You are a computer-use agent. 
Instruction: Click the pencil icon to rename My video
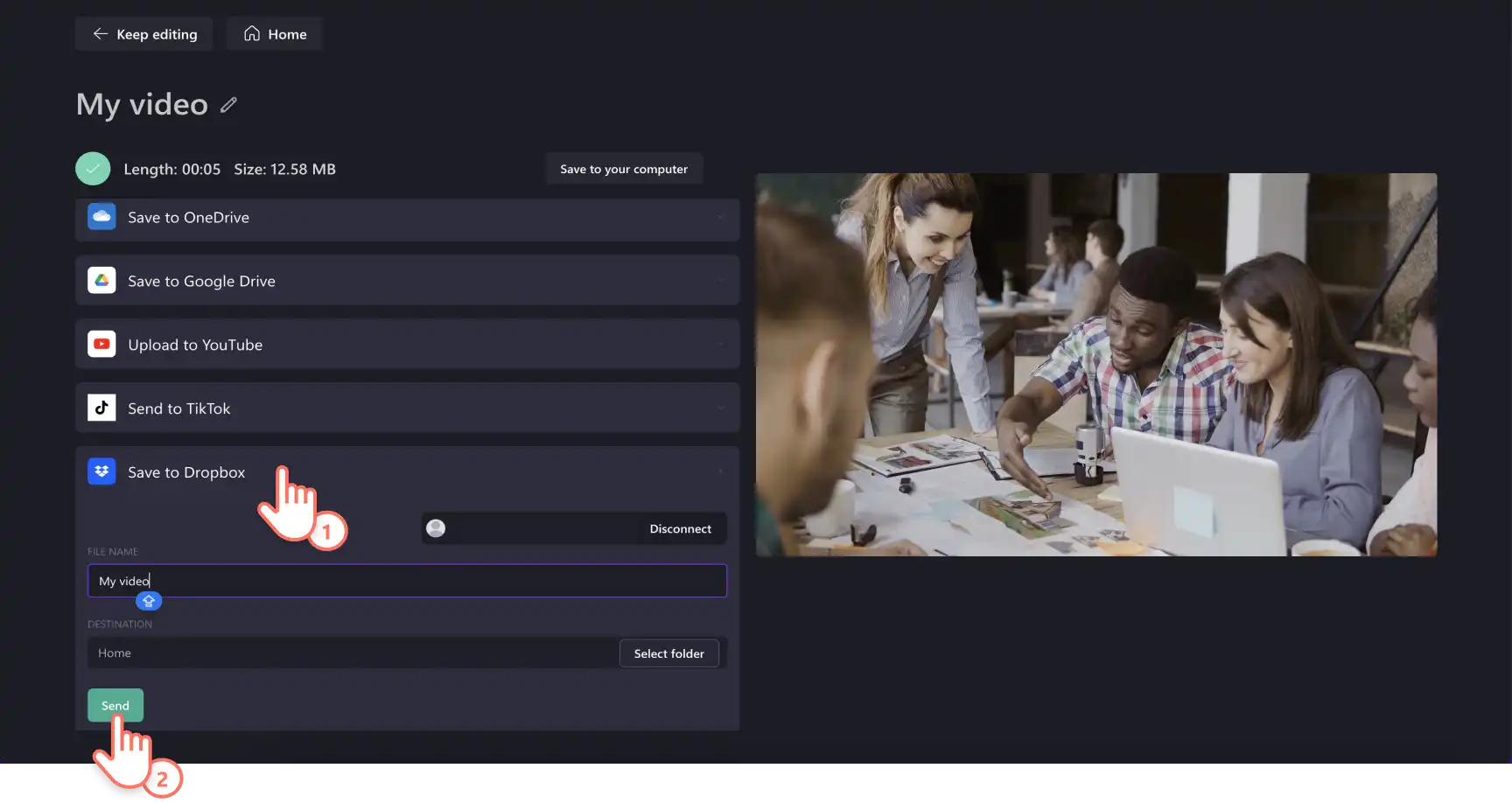pyautogui.click(x=228, y=105)
